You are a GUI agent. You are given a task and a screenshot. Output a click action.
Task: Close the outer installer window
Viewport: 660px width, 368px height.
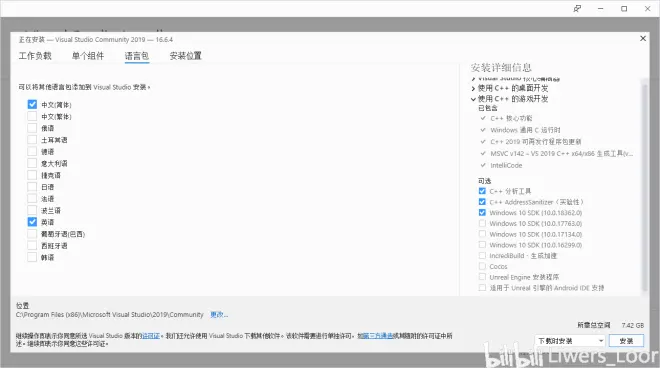tap(648, 8)
